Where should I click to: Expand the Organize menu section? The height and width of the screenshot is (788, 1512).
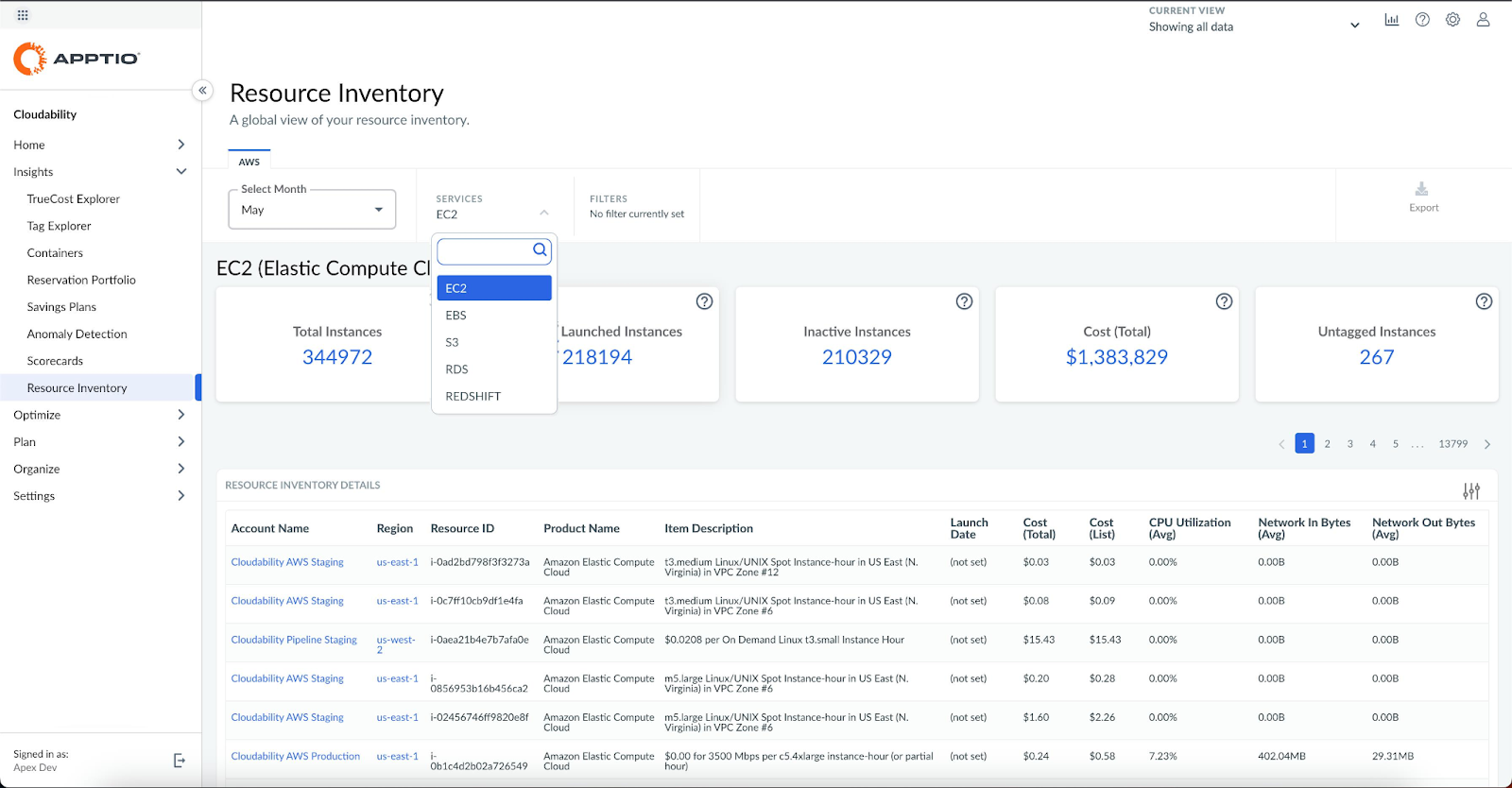[181, 469]
